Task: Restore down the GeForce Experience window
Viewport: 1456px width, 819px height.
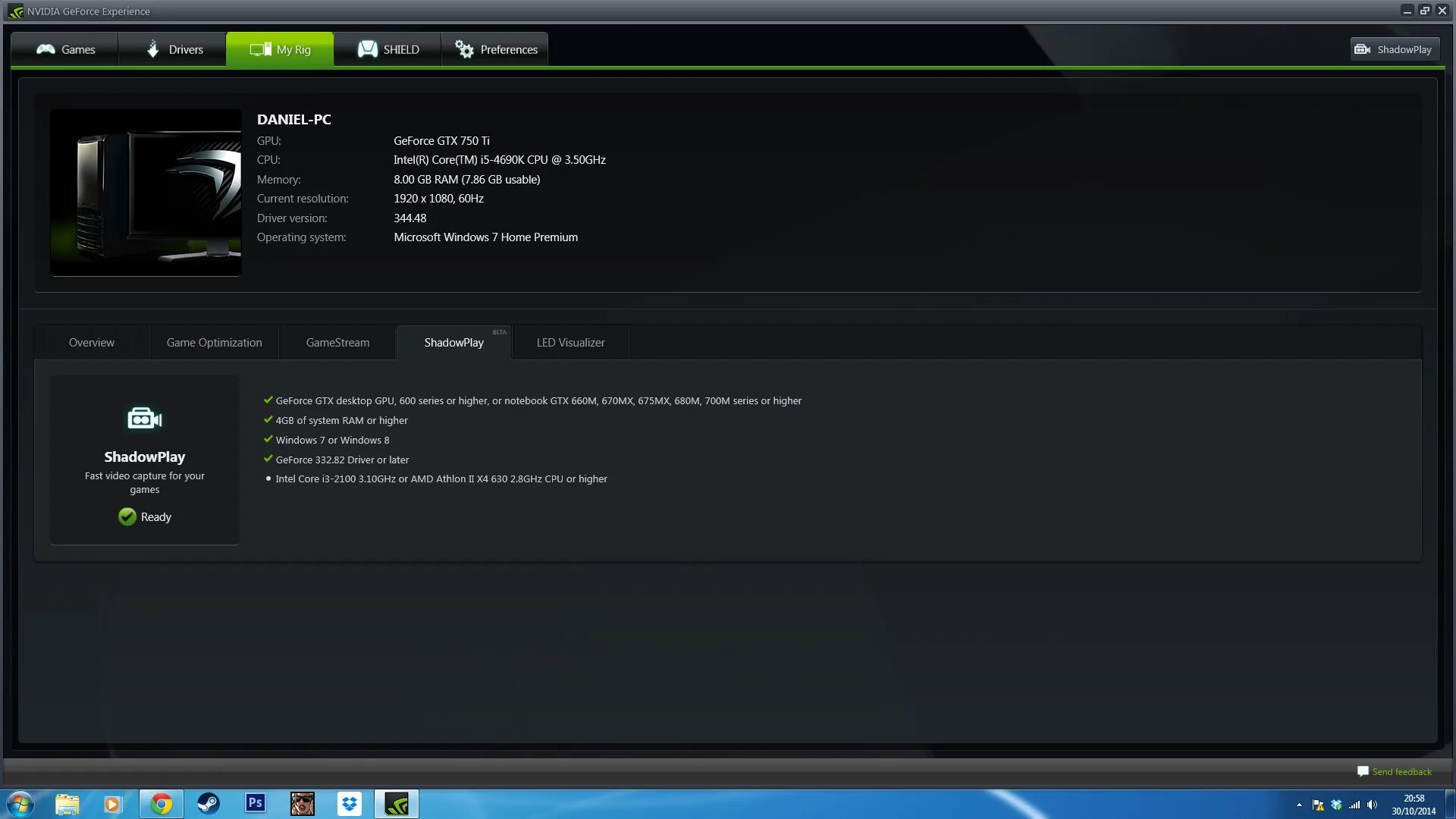Action: click(x=1425, y=11)
